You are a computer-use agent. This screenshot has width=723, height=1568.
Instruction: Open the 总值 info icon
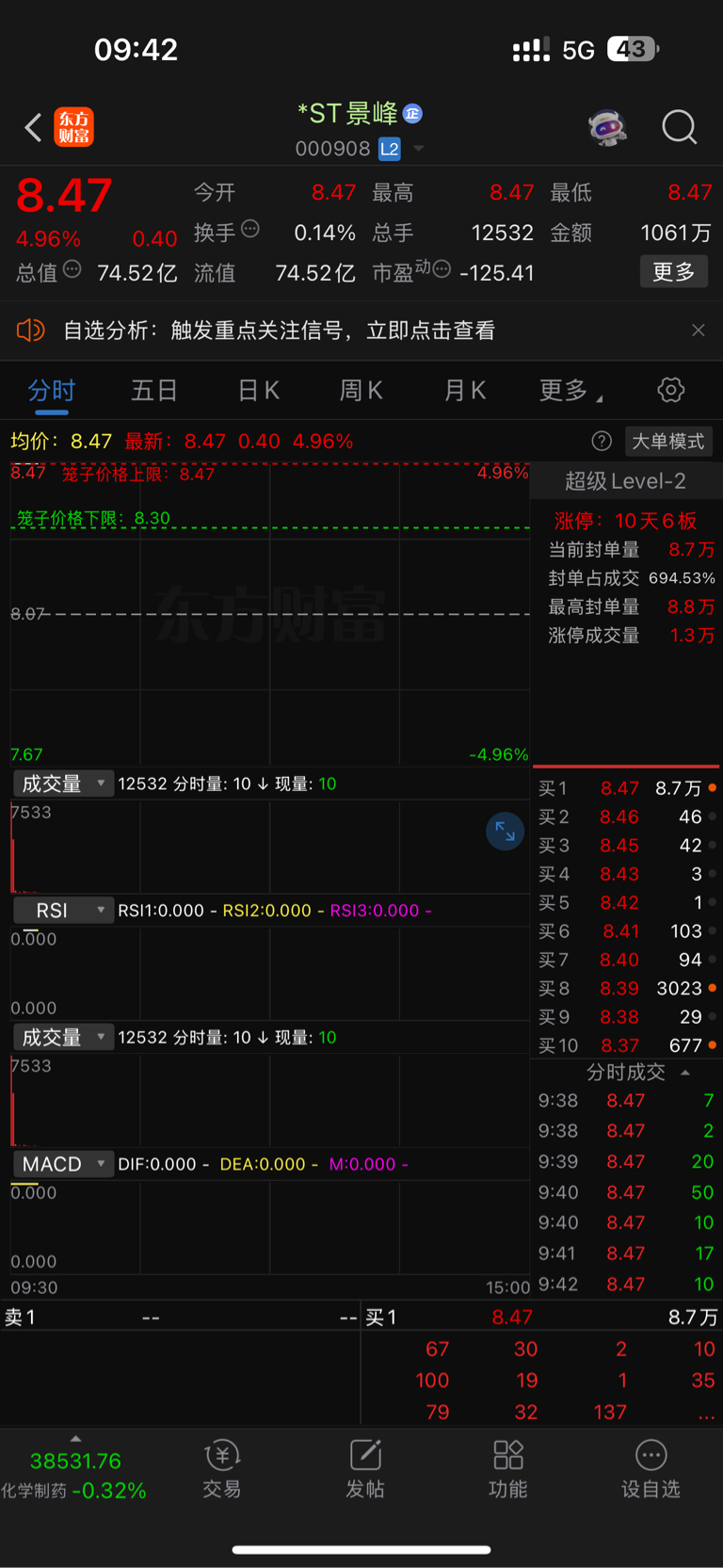point(72,270)
